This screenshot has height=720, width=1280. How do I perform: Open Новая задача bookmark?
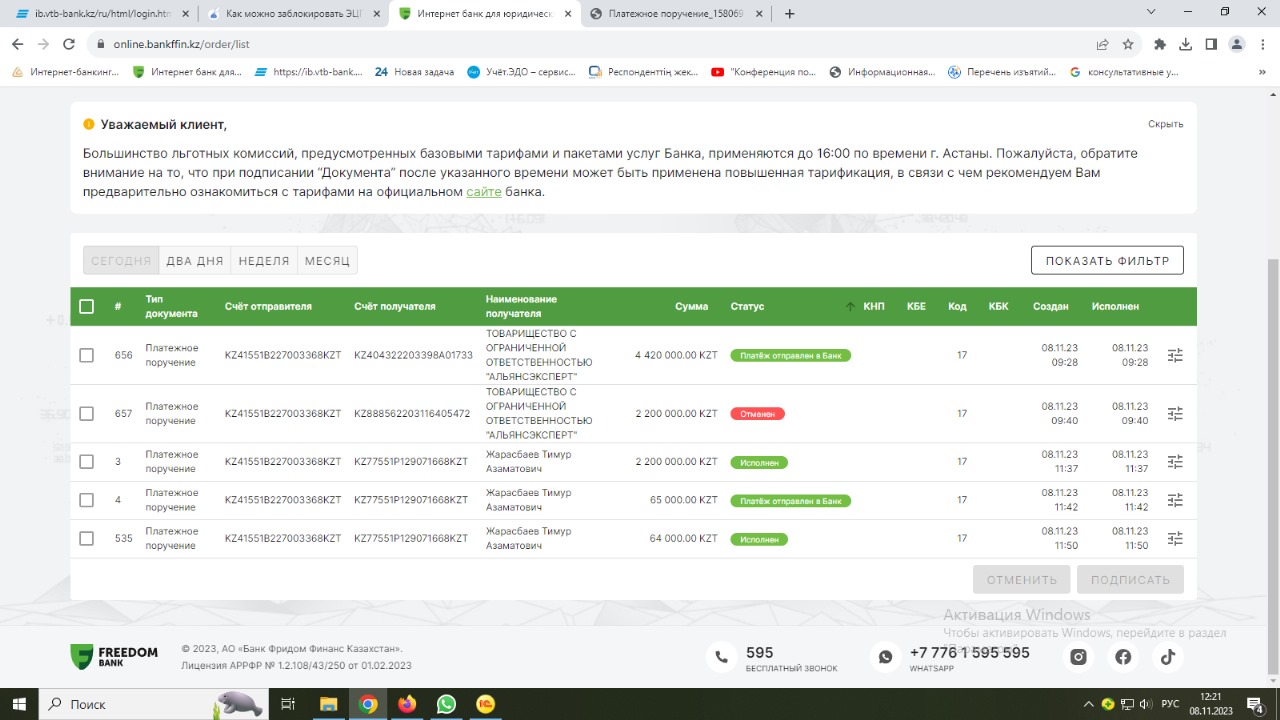coord(414,72)
